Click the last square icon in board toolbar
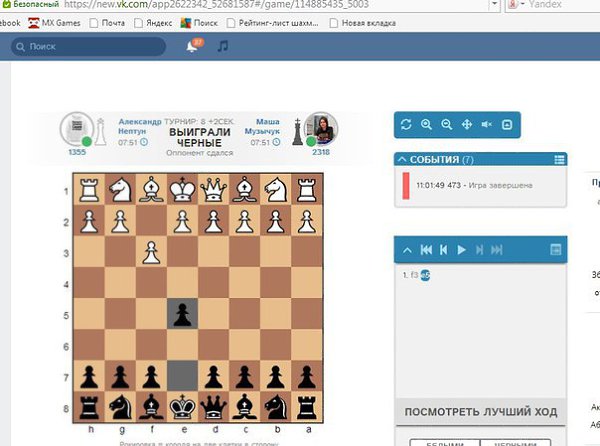Screen dimensions: 600x446 506,125
